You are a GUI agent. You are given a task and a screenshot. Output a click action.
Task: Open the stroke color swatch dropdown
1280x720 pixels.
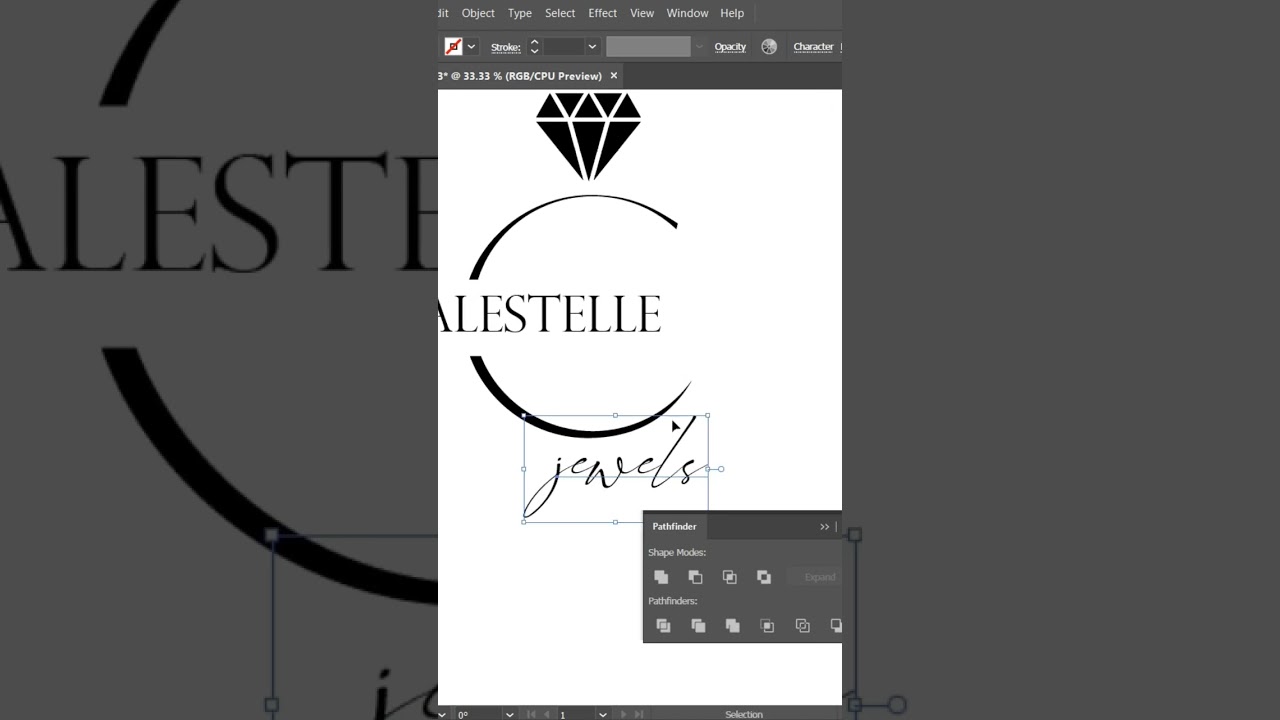tap(471, 47)
